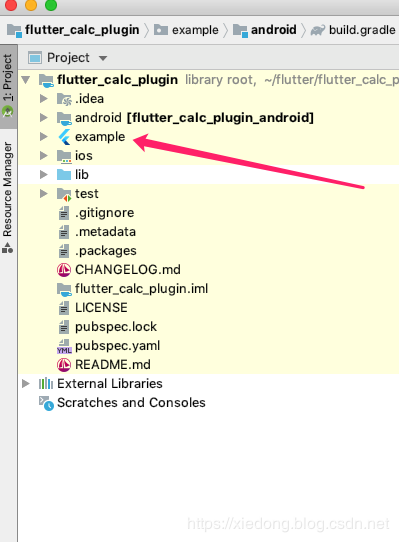Click the LICENSE file icon

(x=64, y=308)
